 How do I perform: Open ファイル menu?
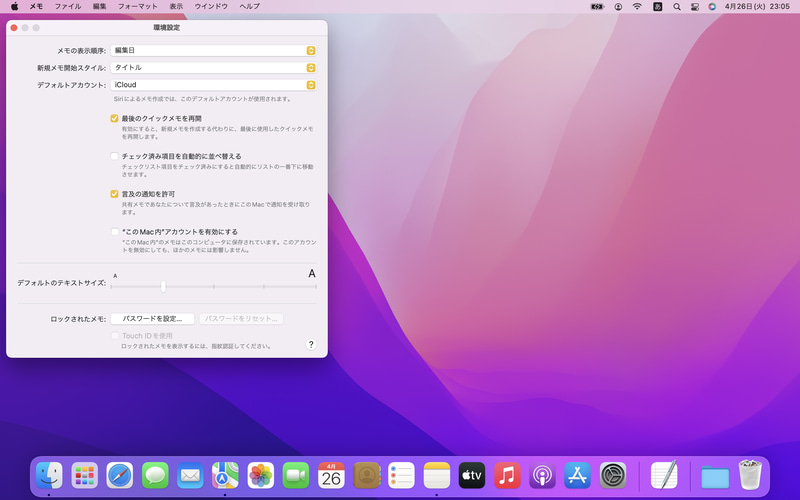point(68,7)
